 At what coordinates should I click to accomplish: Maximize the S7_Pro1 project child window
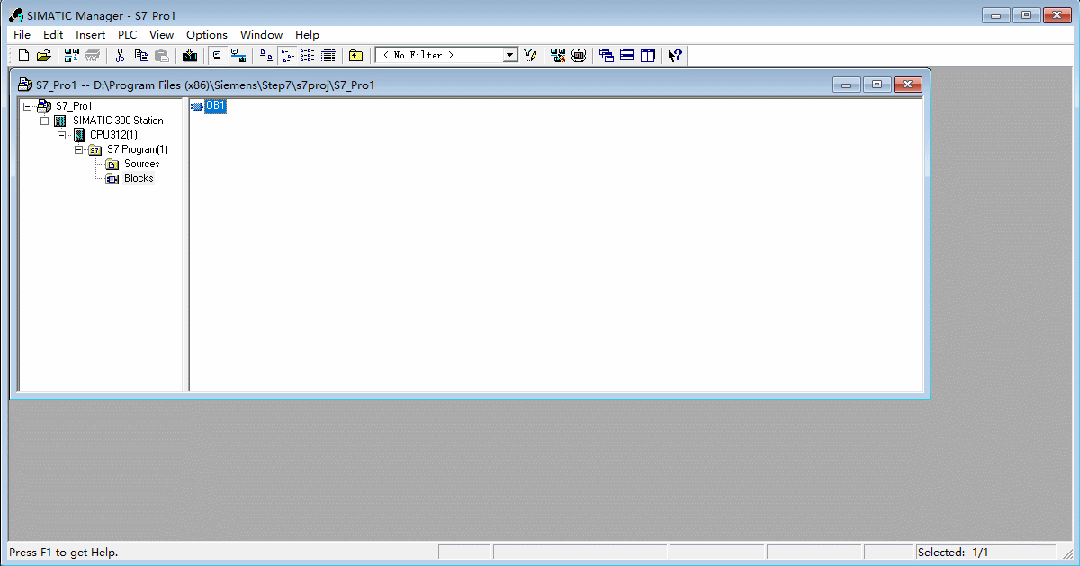click(x=877, y=85)
